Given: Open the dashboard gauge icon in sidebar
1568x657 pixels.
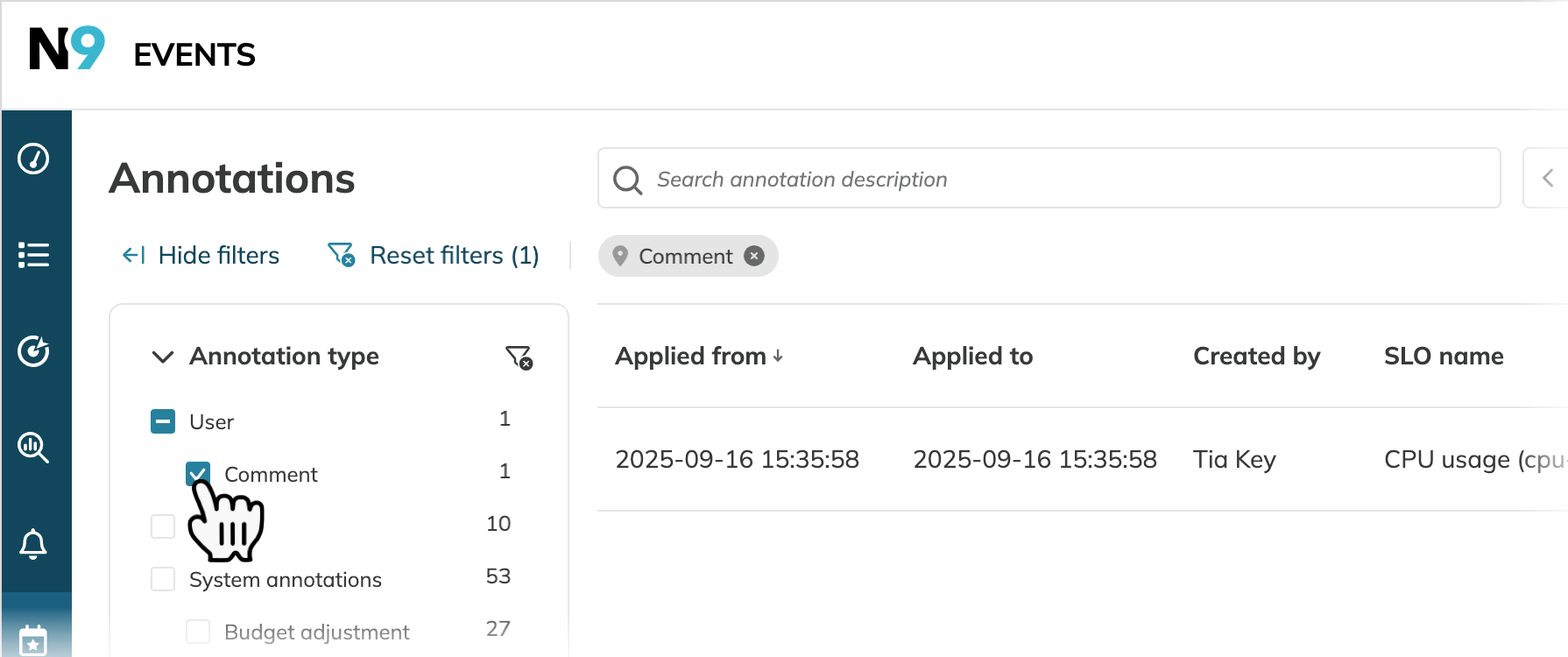Looking at the screenshot, I should [x=33, y=159].
